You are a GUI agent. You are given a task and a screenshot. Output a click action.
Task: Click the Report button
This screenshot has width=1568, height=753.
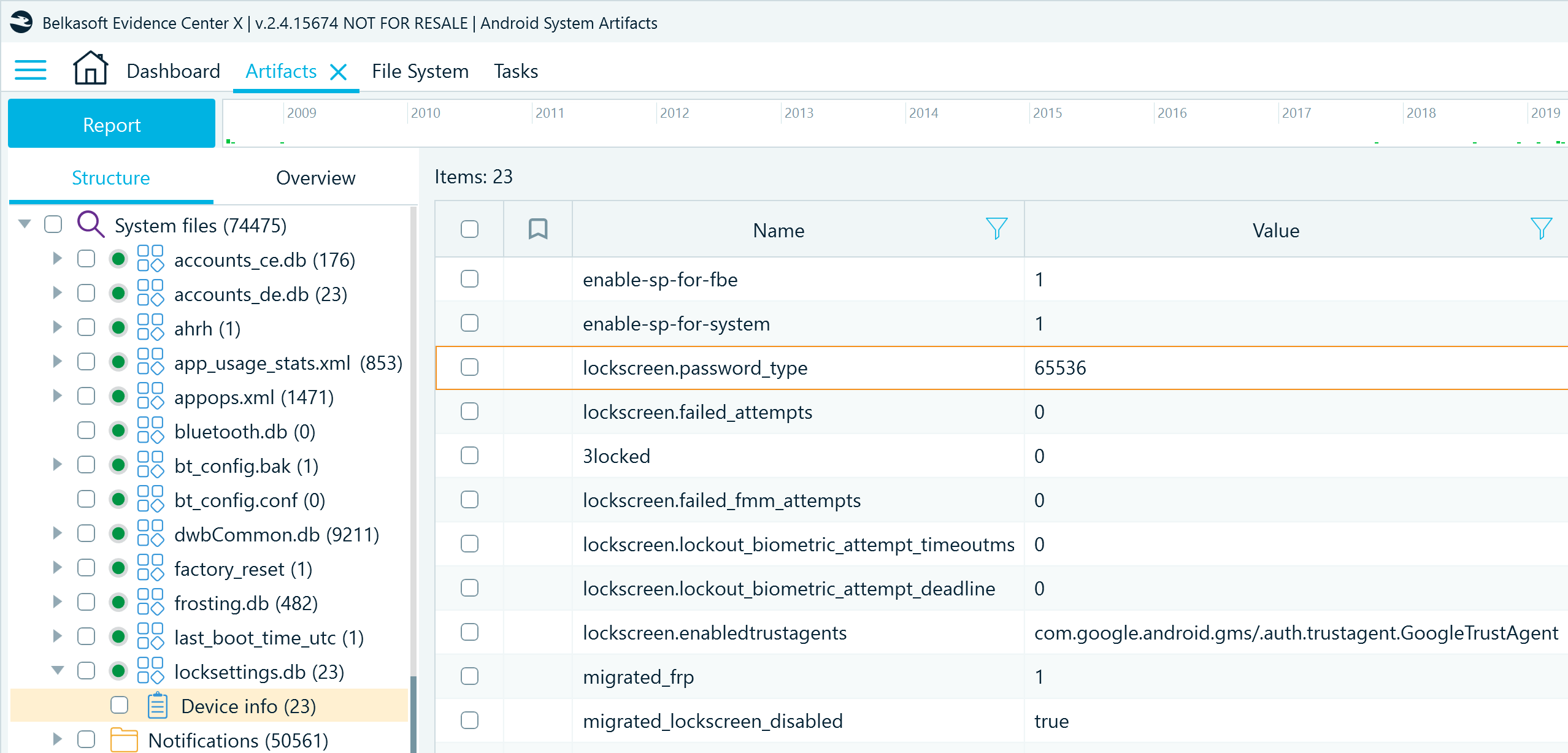[112, 123]
